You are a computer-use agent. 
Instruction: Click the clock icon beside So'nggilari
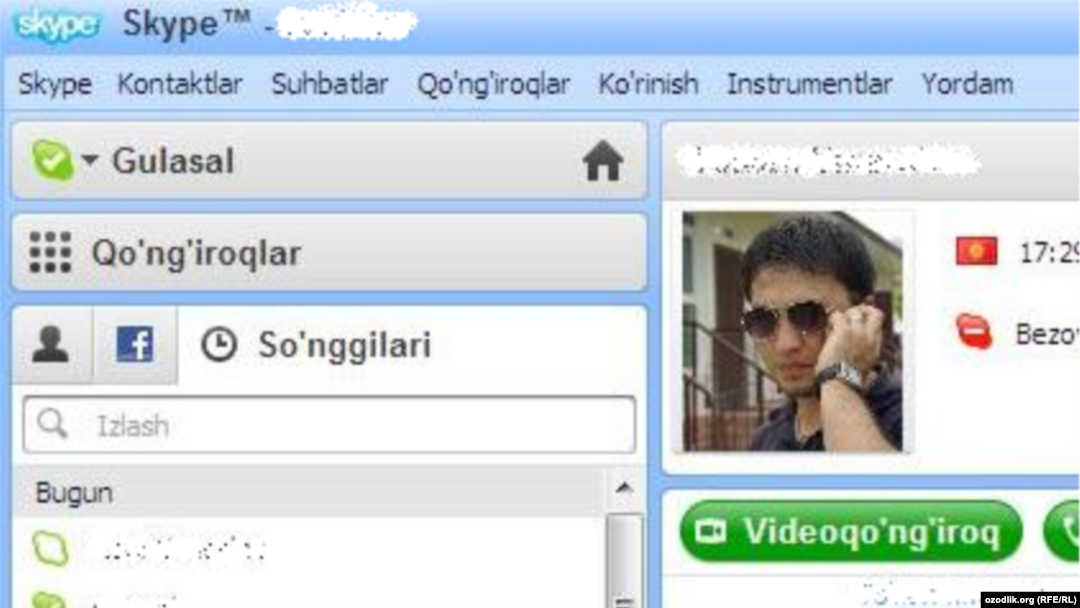(x=219, y=344)
